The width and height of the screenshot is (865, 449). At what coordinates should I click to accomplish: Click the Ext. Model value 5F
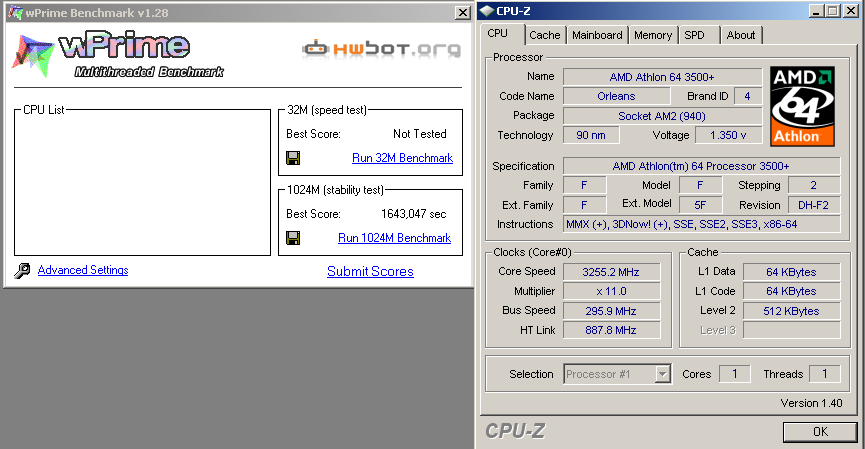[x=700, y=205]
